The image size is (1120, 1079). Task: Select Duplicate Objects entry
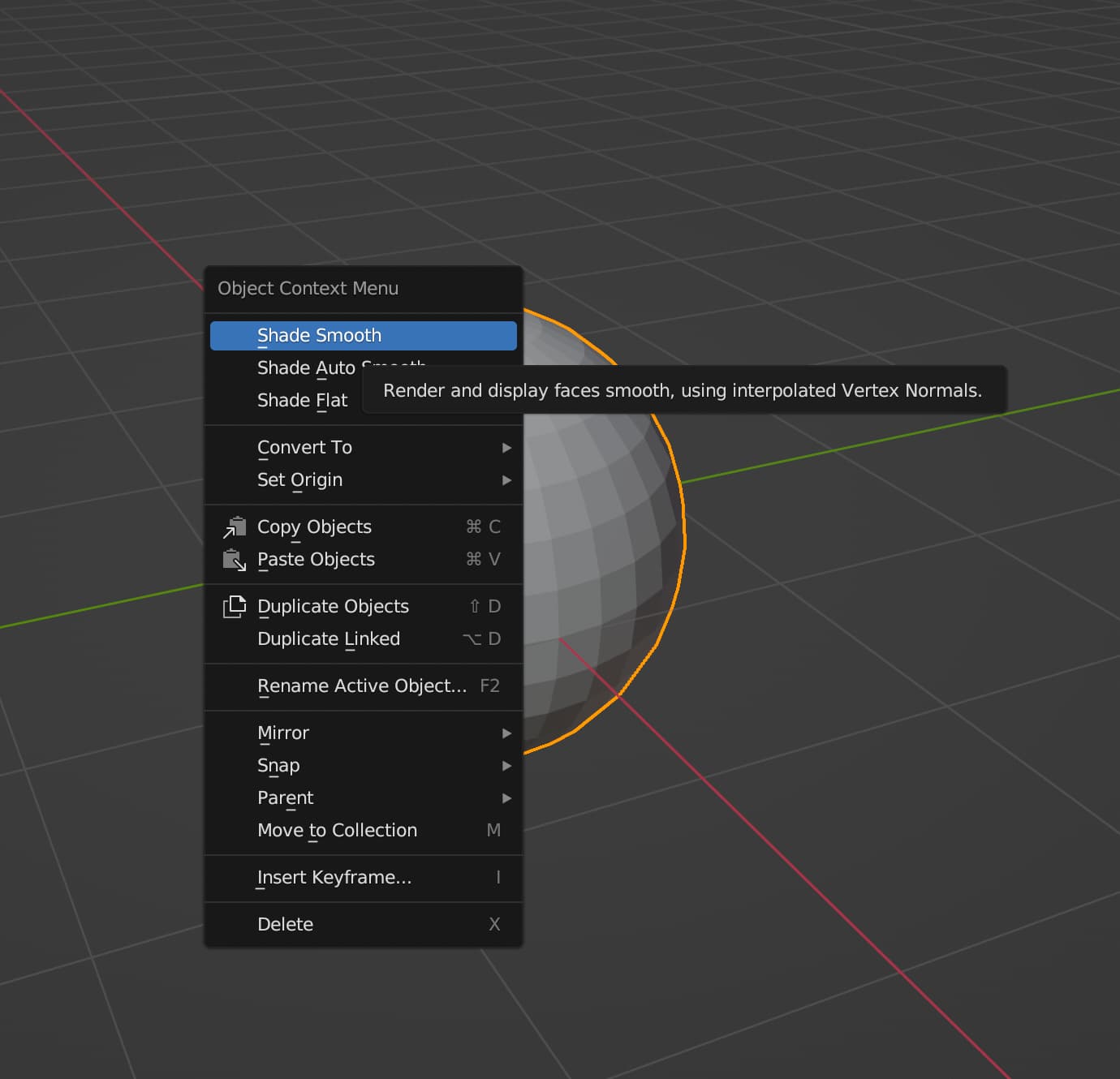363,607
